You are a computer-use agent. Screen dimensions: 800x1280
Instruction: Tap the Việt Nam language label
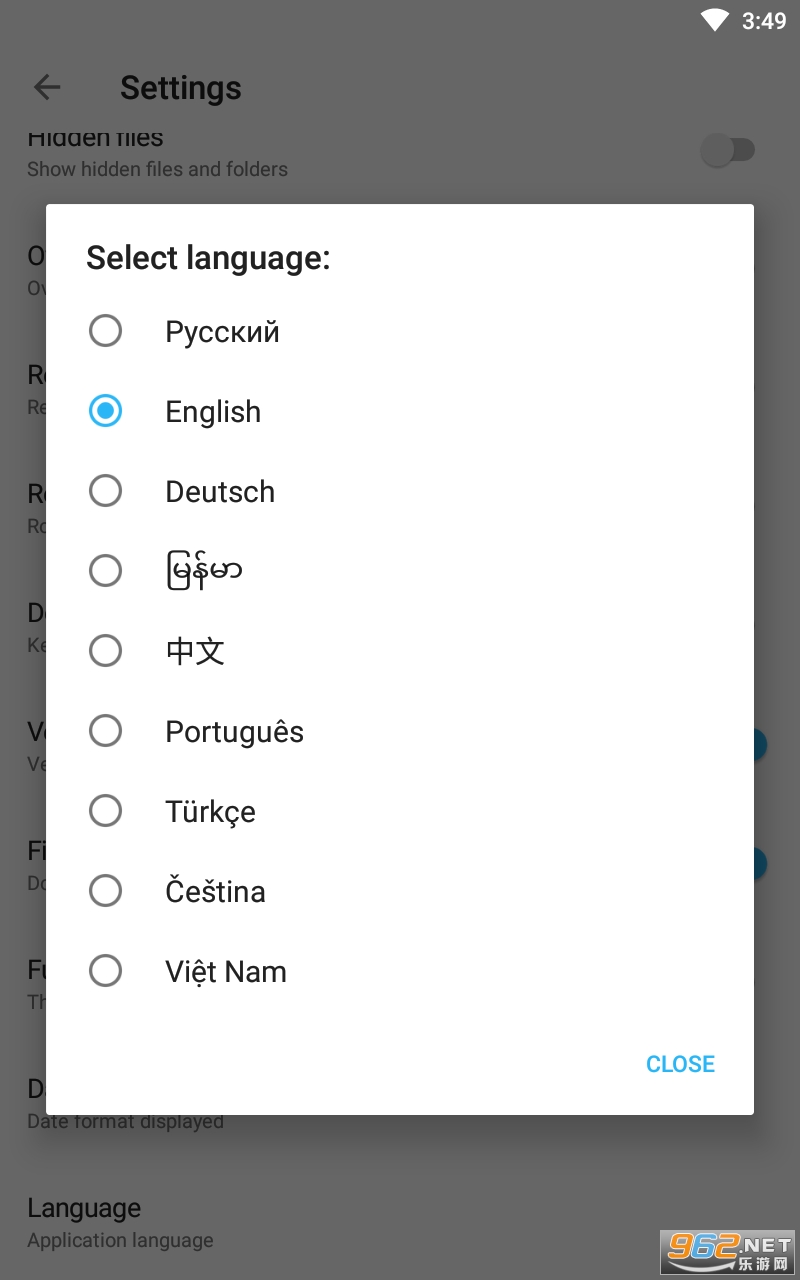pyautogui.click(x=226, y=972)
